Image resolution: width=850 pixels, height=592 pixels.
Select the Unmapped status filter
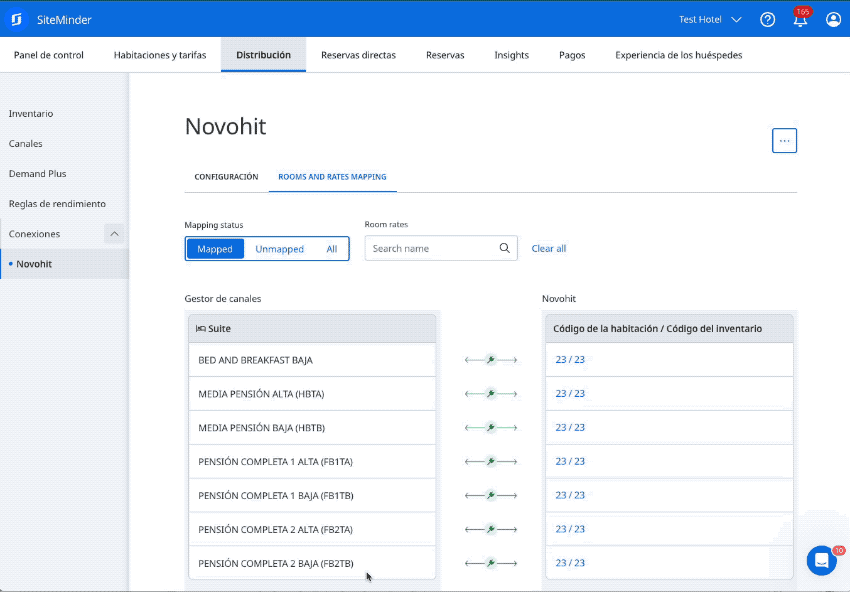(279, 249)
